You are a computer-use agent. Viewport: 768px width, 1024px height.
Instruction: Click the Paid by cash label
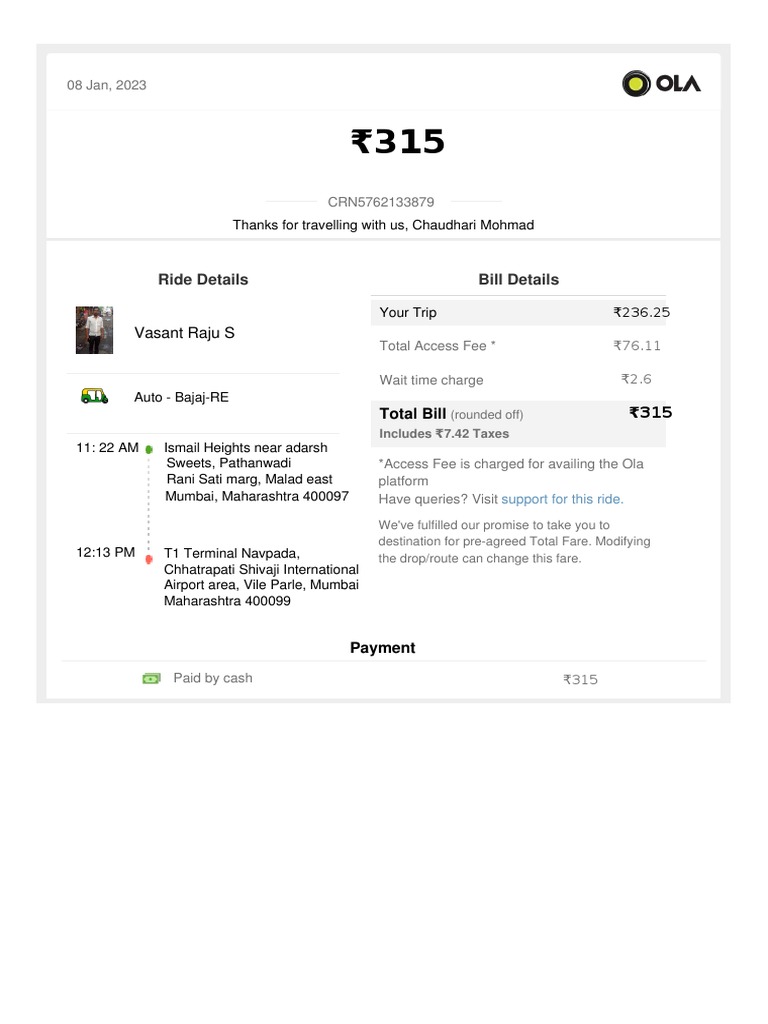pyautogui.click(x=213, y=678)
